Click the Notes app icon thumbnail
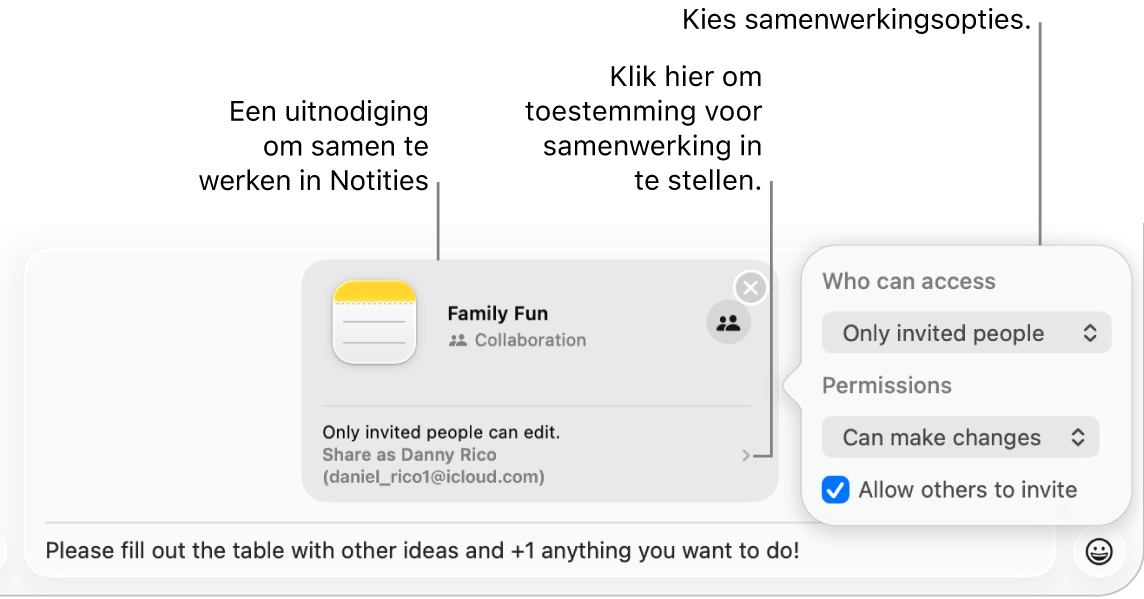1144x599 pixels. click(x=374, y=322)
